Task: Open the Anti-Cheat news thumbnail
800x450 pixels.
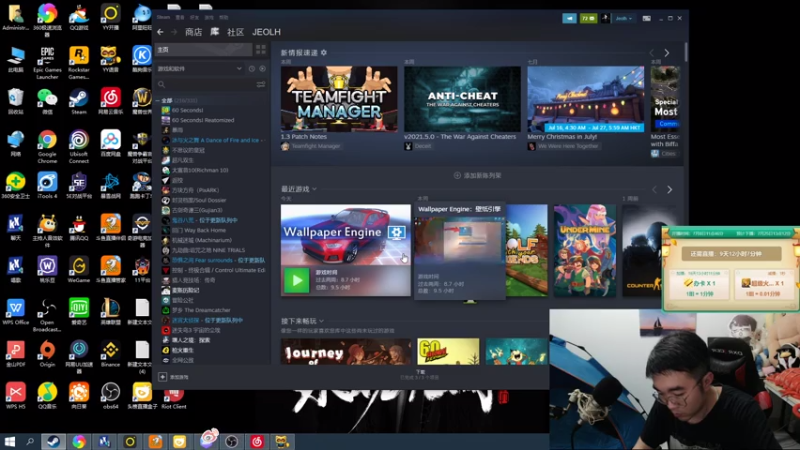Action: [x=462, y=99]
